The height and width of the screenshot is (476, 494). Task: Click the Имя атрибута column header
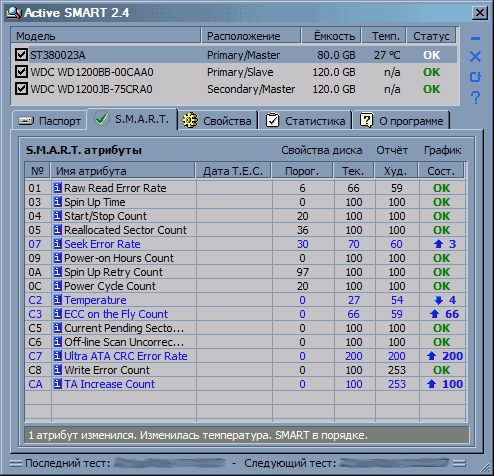123,171
